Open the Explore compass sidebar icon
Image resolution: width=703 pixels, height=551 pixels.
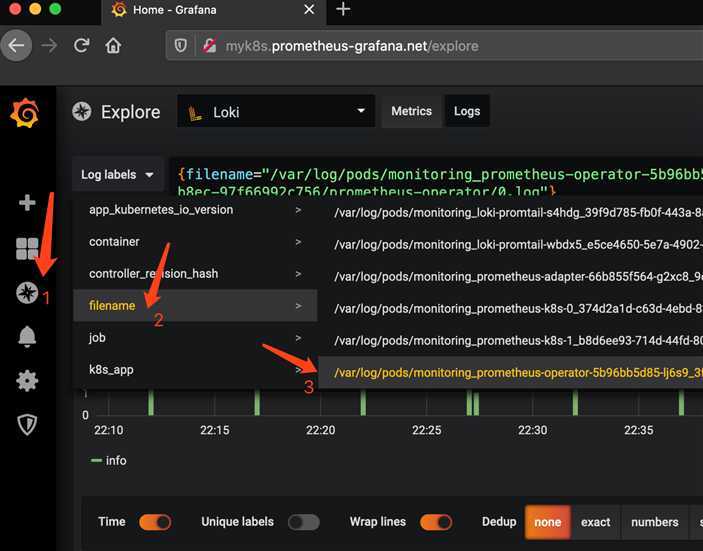pos(27,293)
